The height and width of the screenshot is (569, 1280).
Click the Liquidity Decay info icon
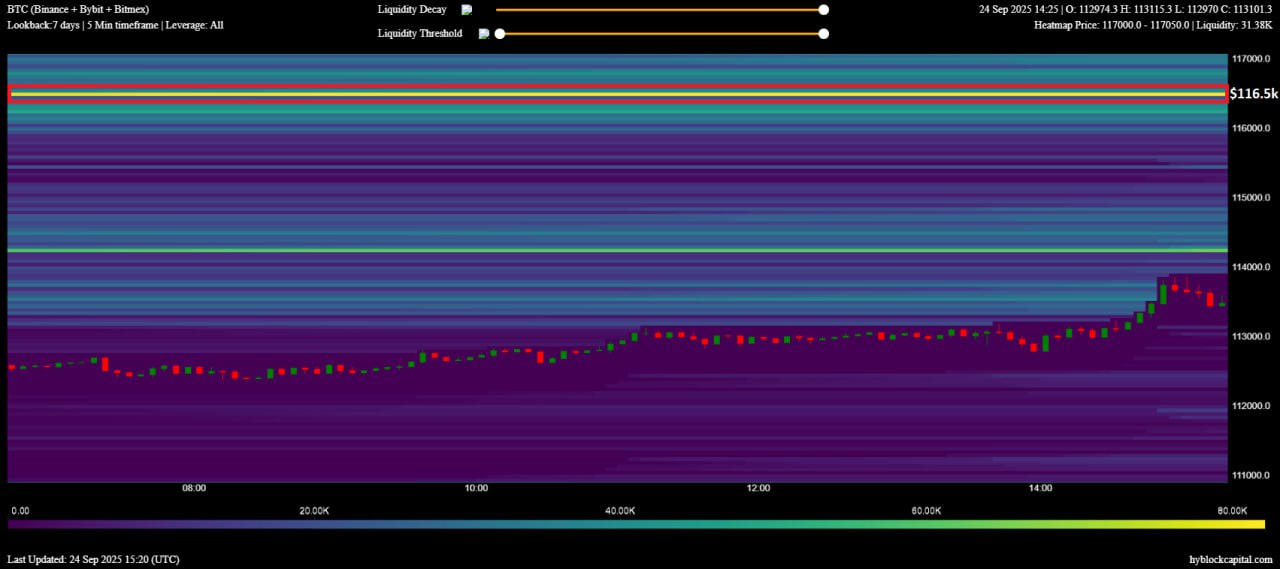(x=466, y=10)
